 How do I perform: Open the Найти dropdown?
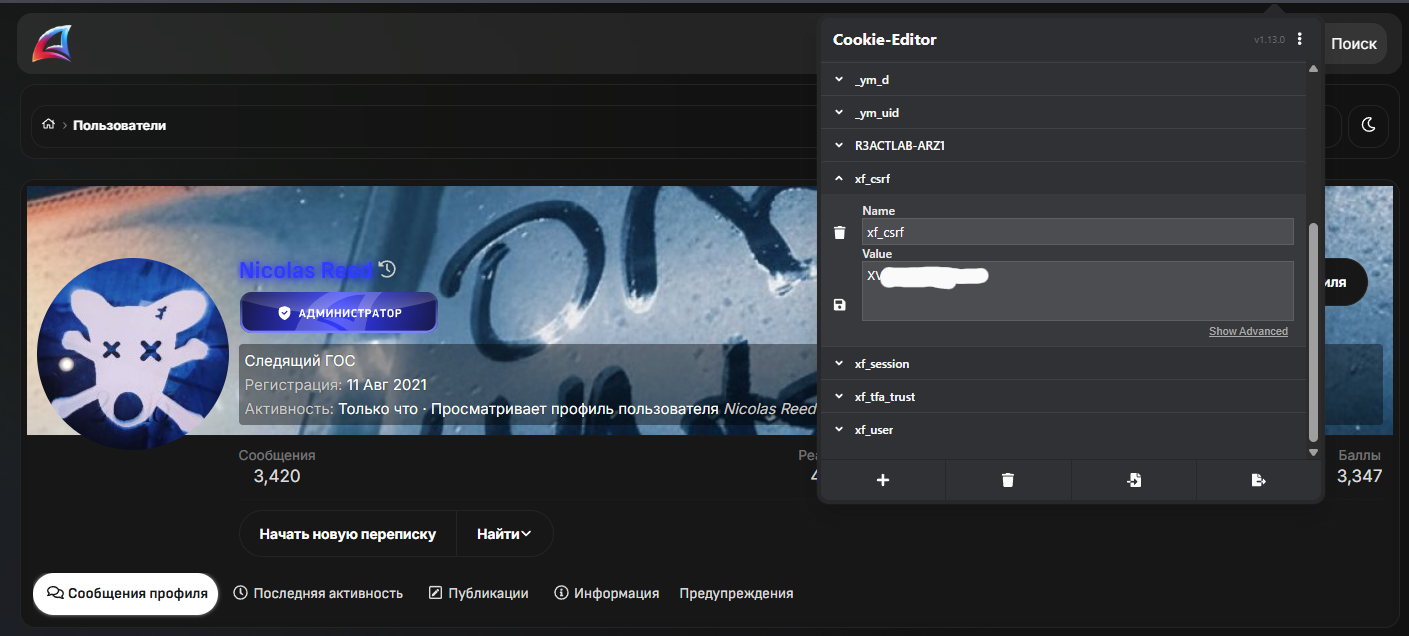coord(503,534)
